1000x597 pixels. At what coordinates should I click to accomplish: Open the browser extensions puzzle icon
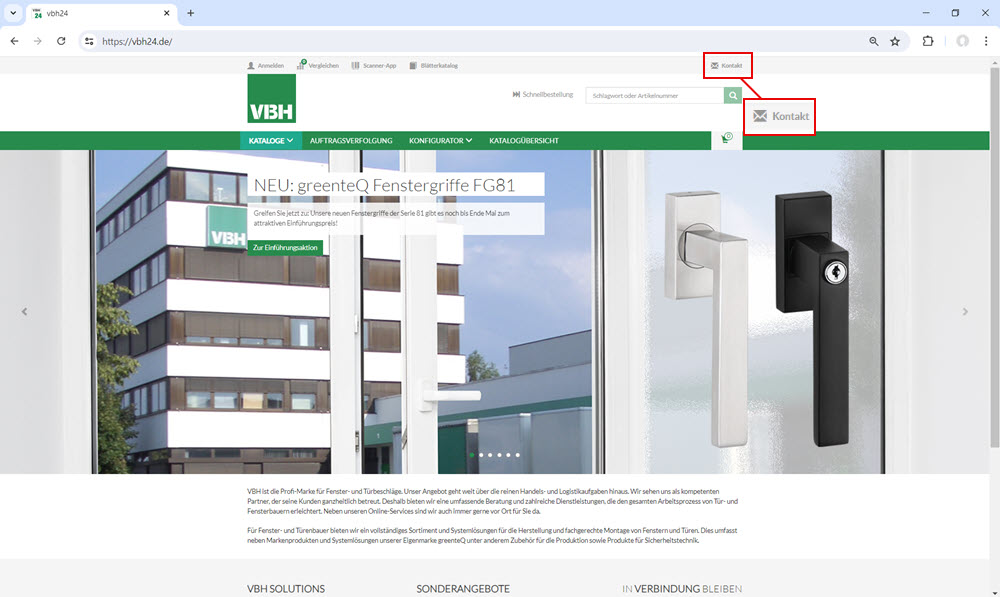(928, 41)
